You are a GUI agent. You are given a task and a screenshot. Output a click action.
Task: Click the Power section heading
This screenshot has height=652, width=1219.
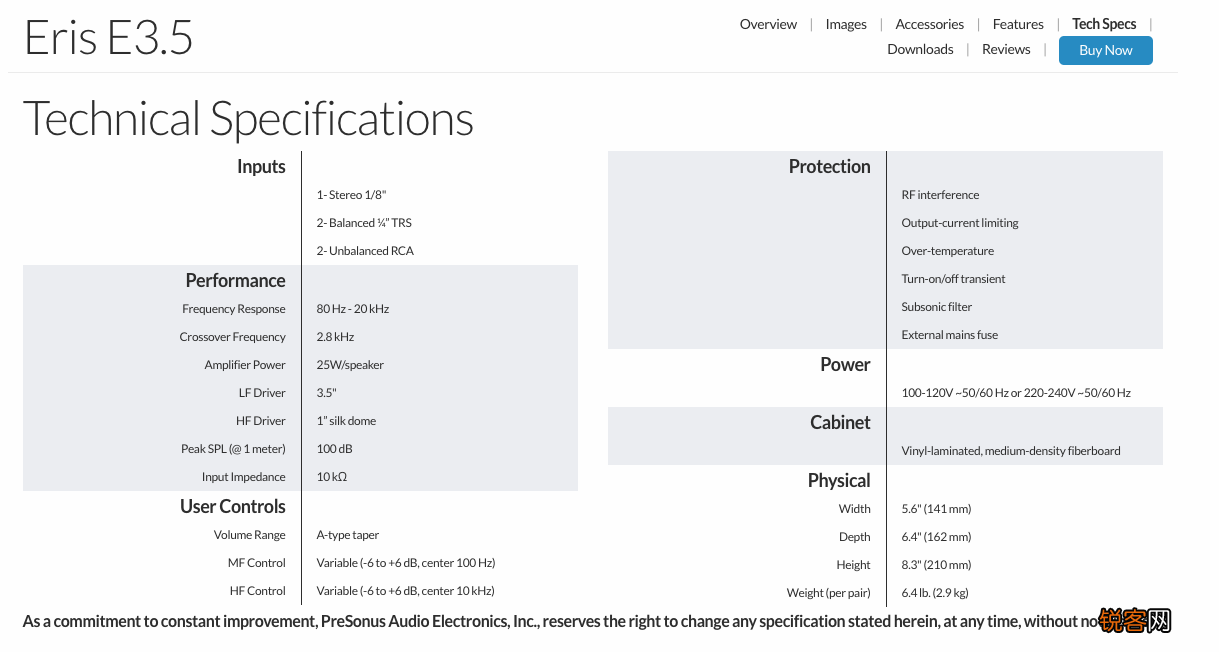[x=845, y=365]
